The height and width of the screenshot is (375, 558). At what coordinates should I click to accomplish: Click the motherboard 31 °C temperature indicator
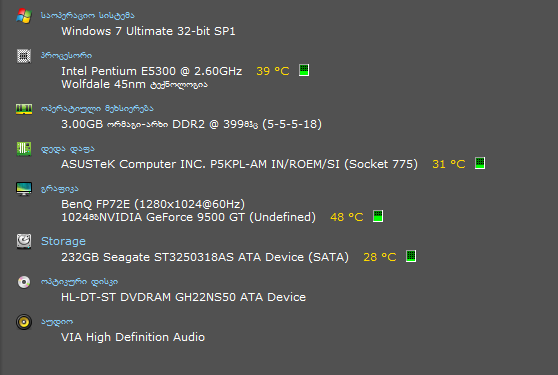tap(449, 164)
